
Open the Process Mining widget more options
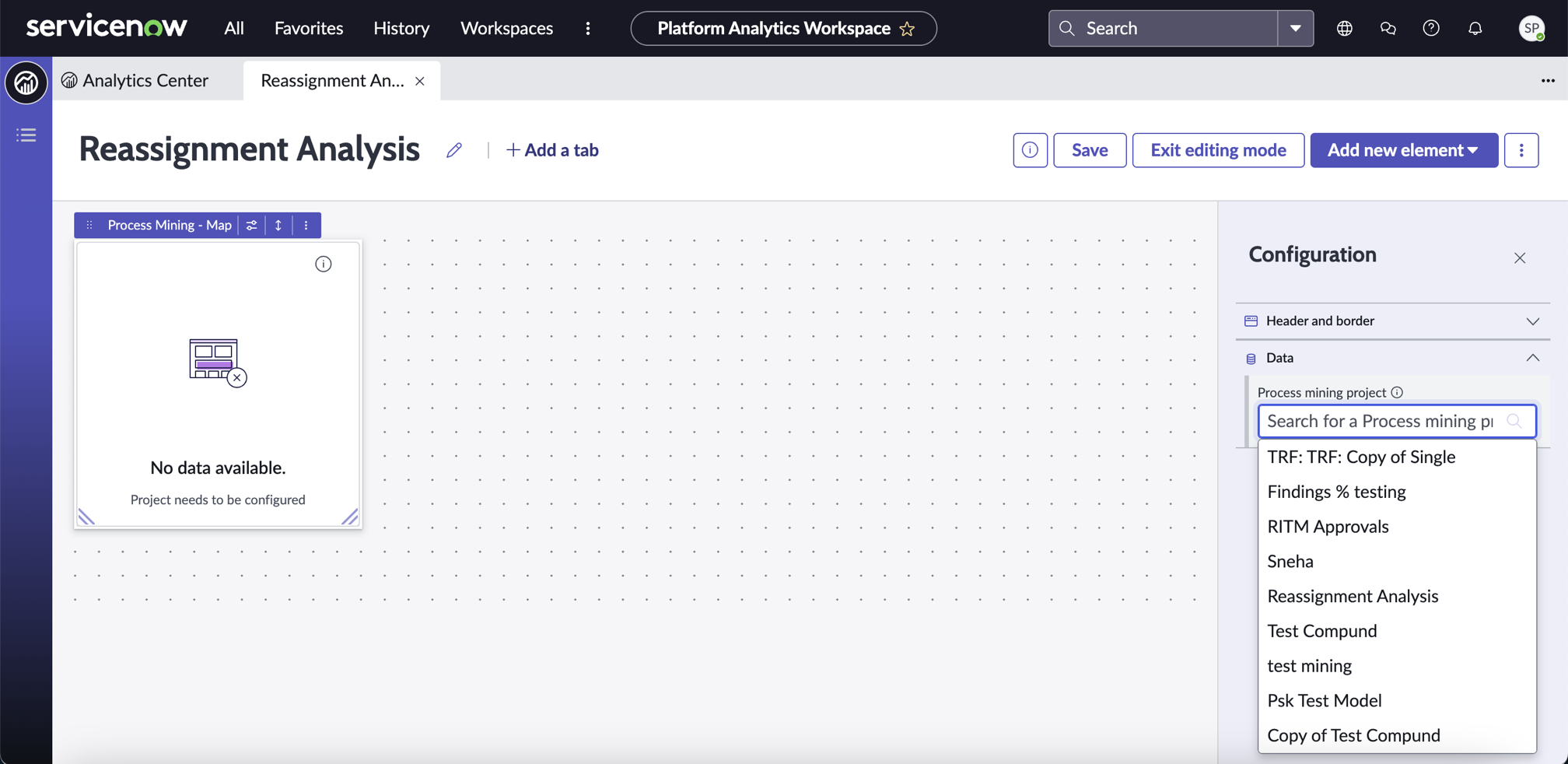306,225
